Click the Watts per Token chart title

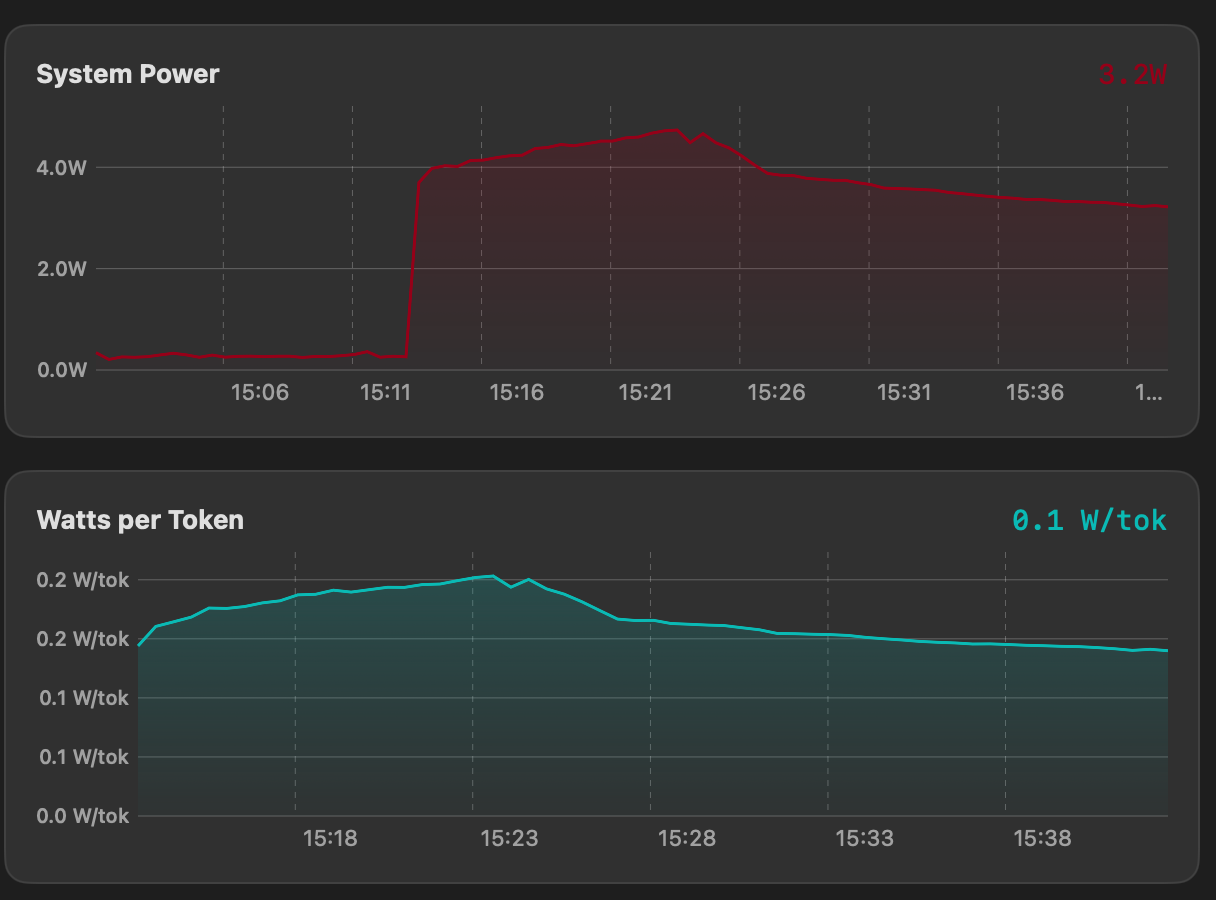click(x=140, y=520)
